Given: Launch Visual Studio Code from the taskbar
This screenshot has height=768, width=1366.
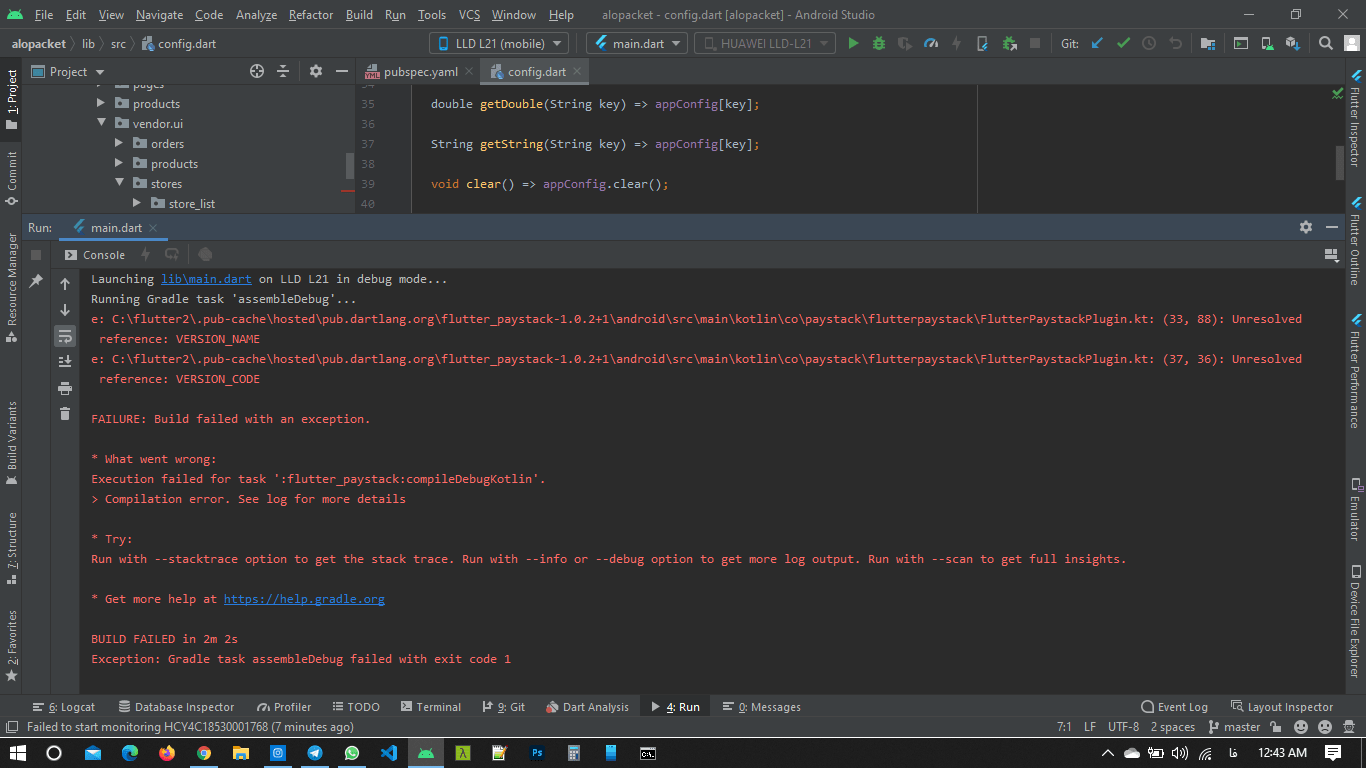Looking at the screenshot, I should (x=390, y=754).
